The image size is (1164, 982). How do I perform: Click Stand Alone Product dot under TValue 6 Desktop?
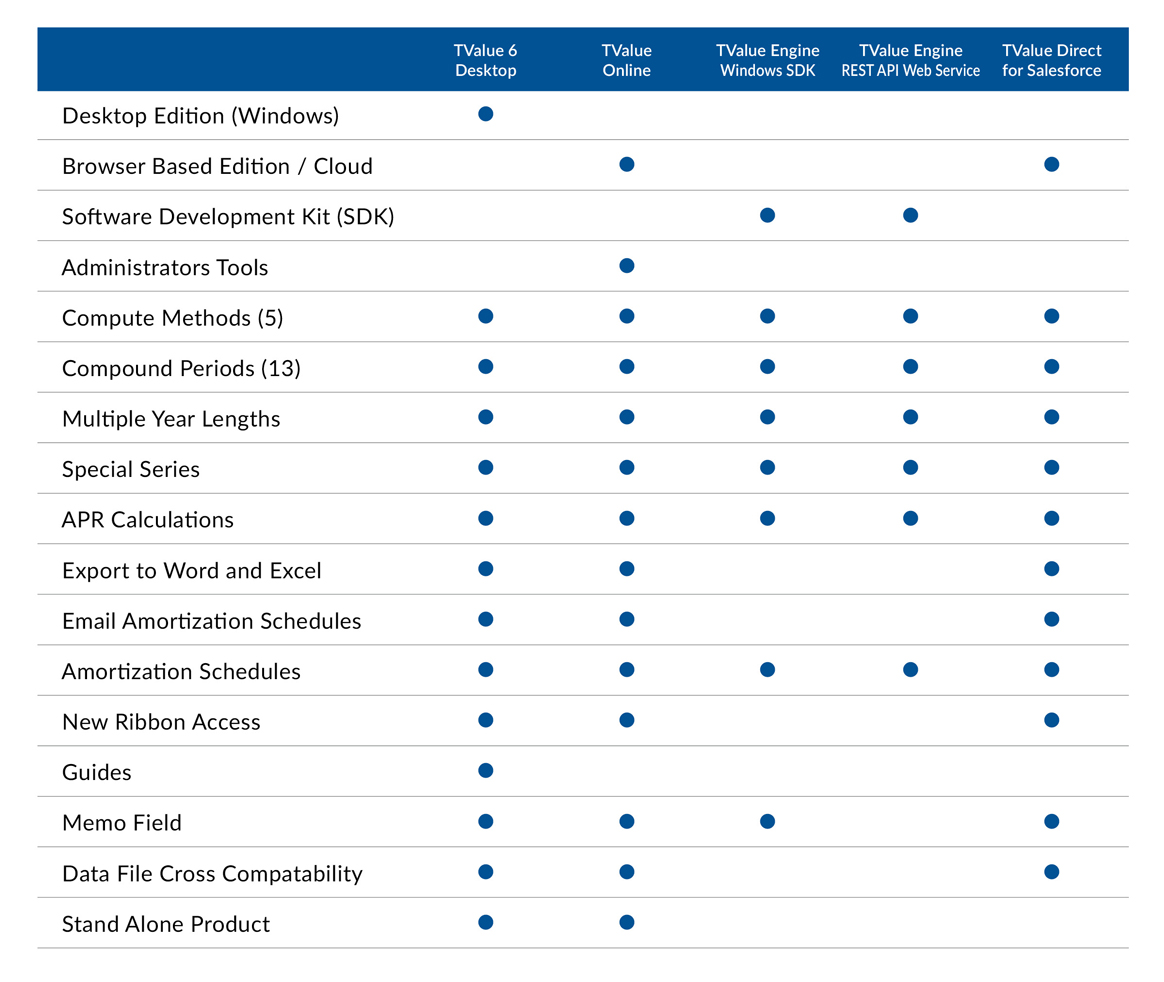tap(485, 922)
